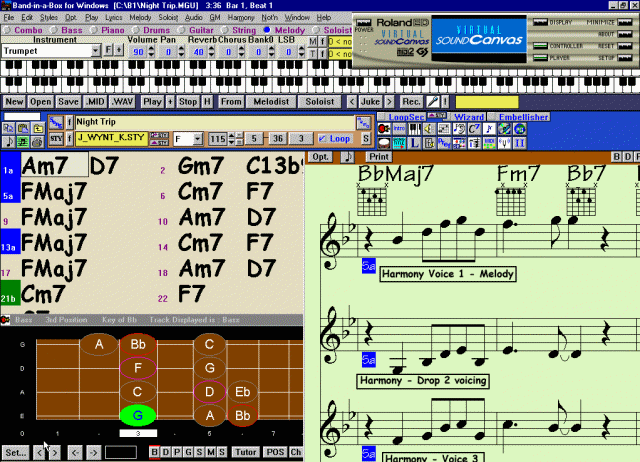640x462 pixels.
Task: Select the Bass part radio button
Action: [x=54, y=30]
